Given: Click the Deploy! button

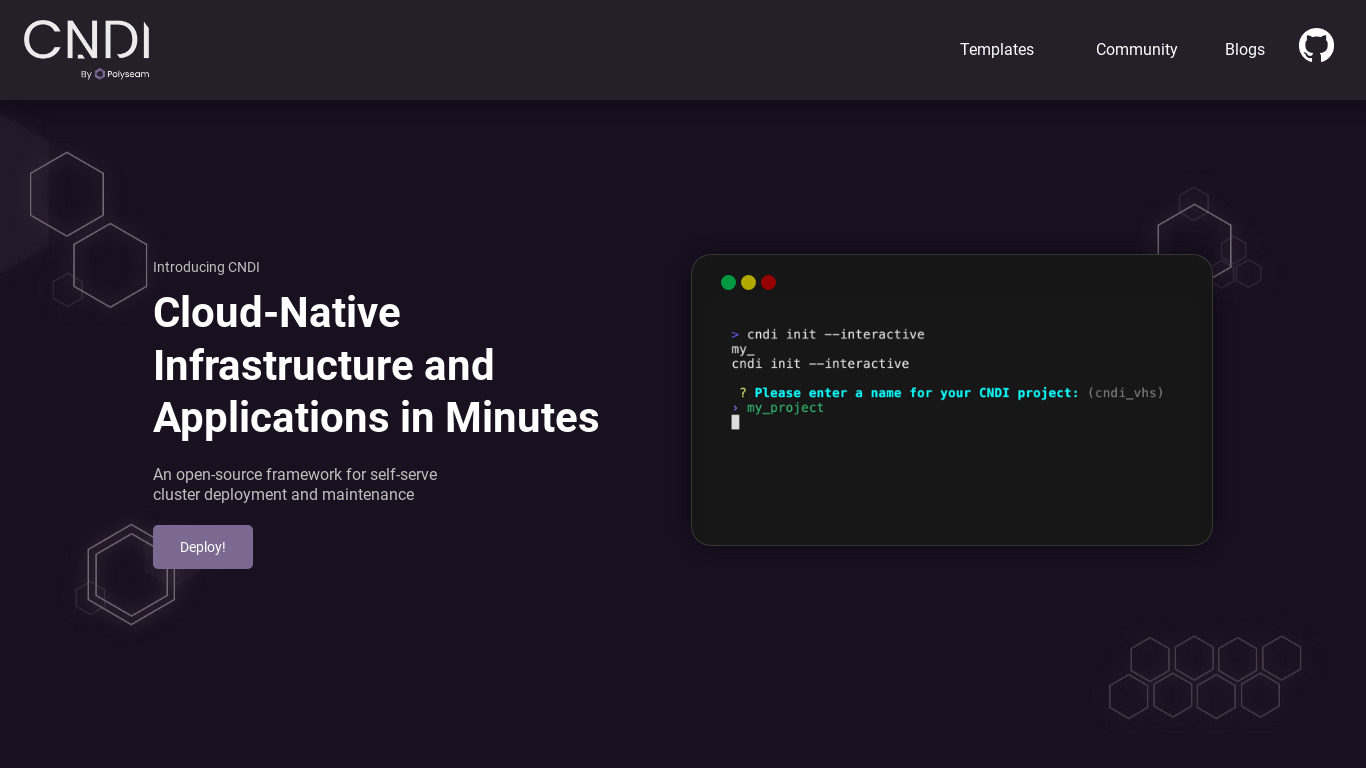Looking at the screenshot, I should [203, 547].
